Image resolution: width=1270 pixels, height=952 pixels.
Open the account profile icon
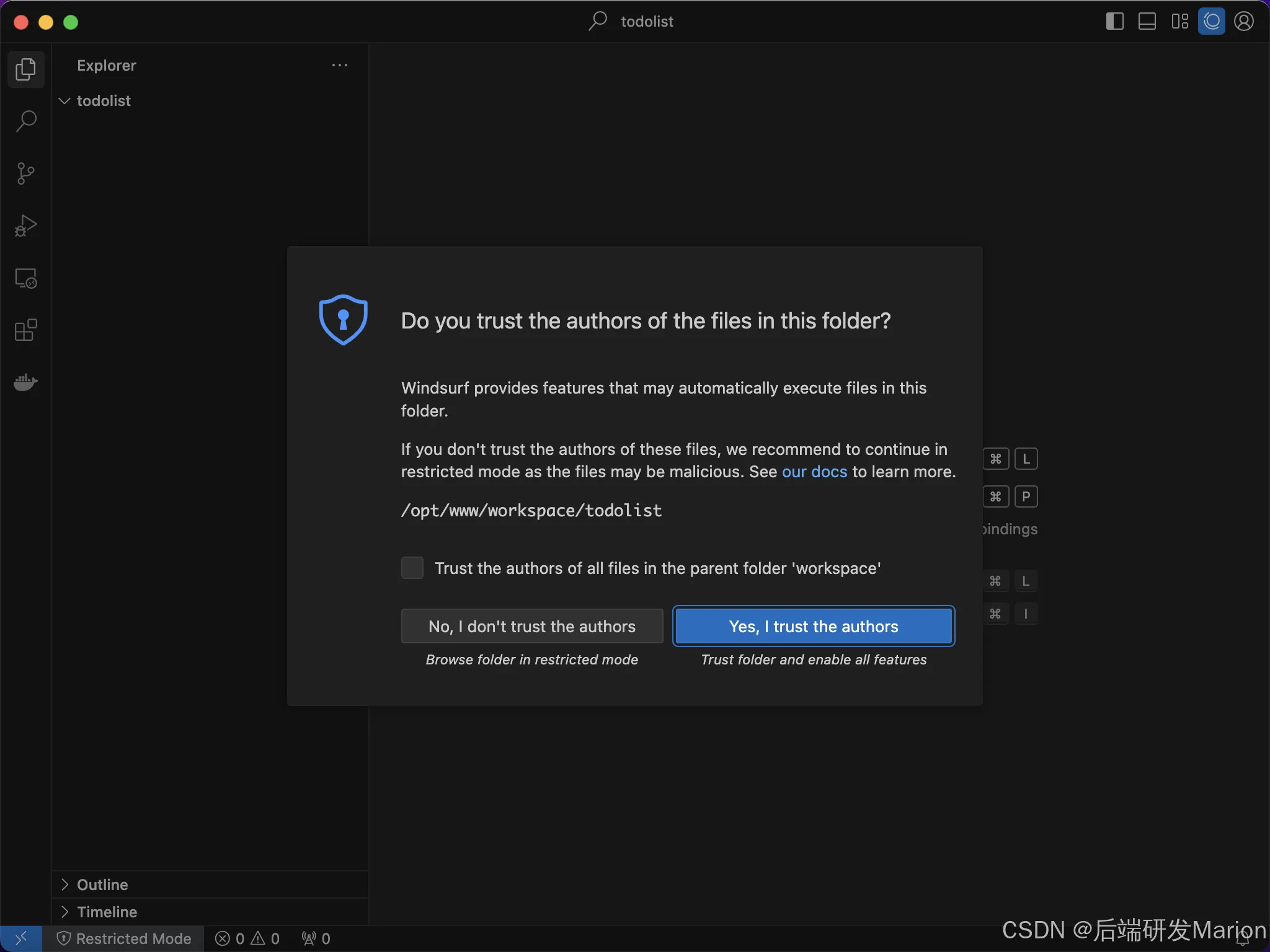[1244, 22]
